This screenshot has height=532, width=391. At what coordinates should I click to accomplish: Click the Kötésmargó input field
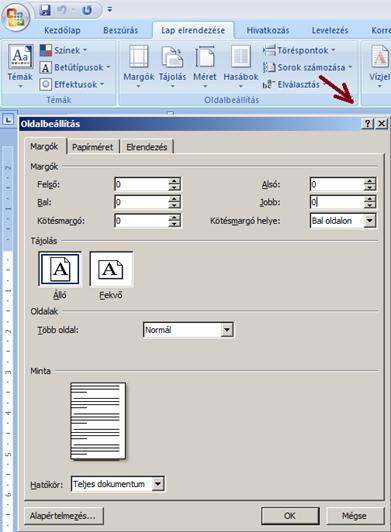[x=142, y=221]
